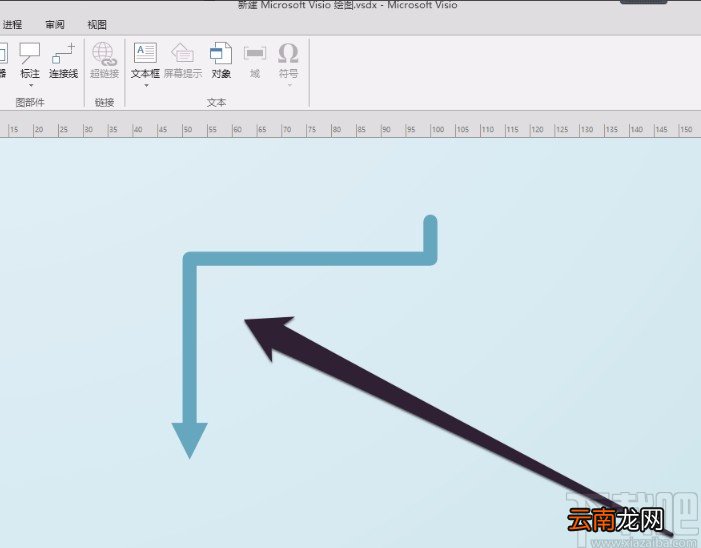
Task: Switch to the 视图 ribbon tab
Action: click(97, 25)
